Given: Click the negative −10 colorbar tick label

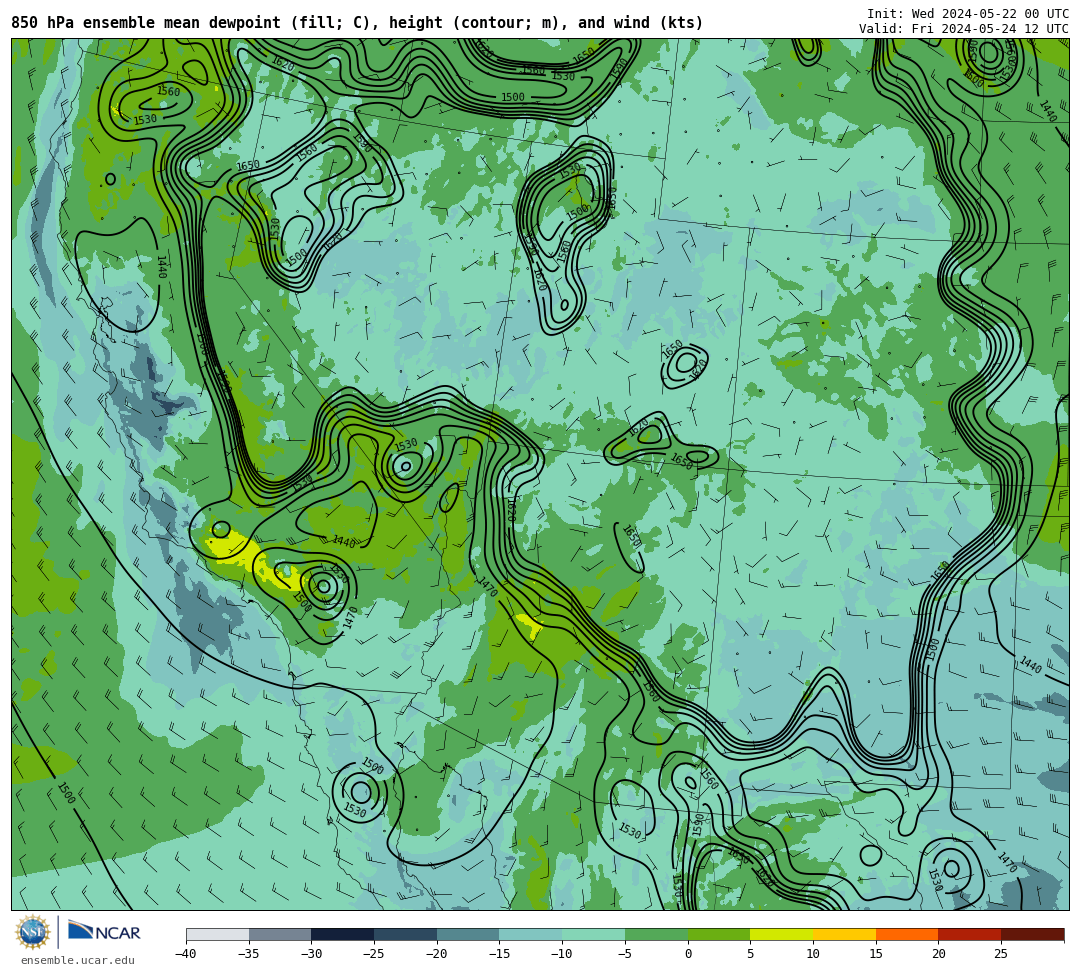Looking at the screenshot, I should pyautogui.click(x=562, y=954).
